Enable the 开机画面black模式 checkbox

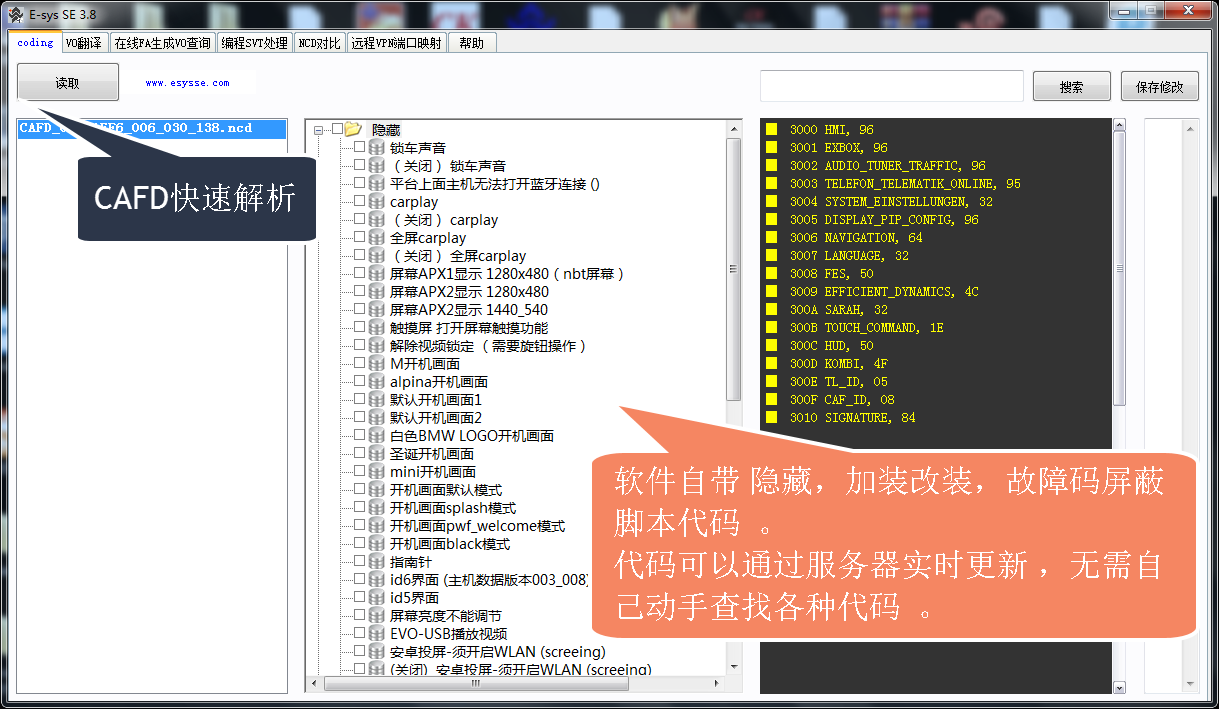[x=359, y=544]
